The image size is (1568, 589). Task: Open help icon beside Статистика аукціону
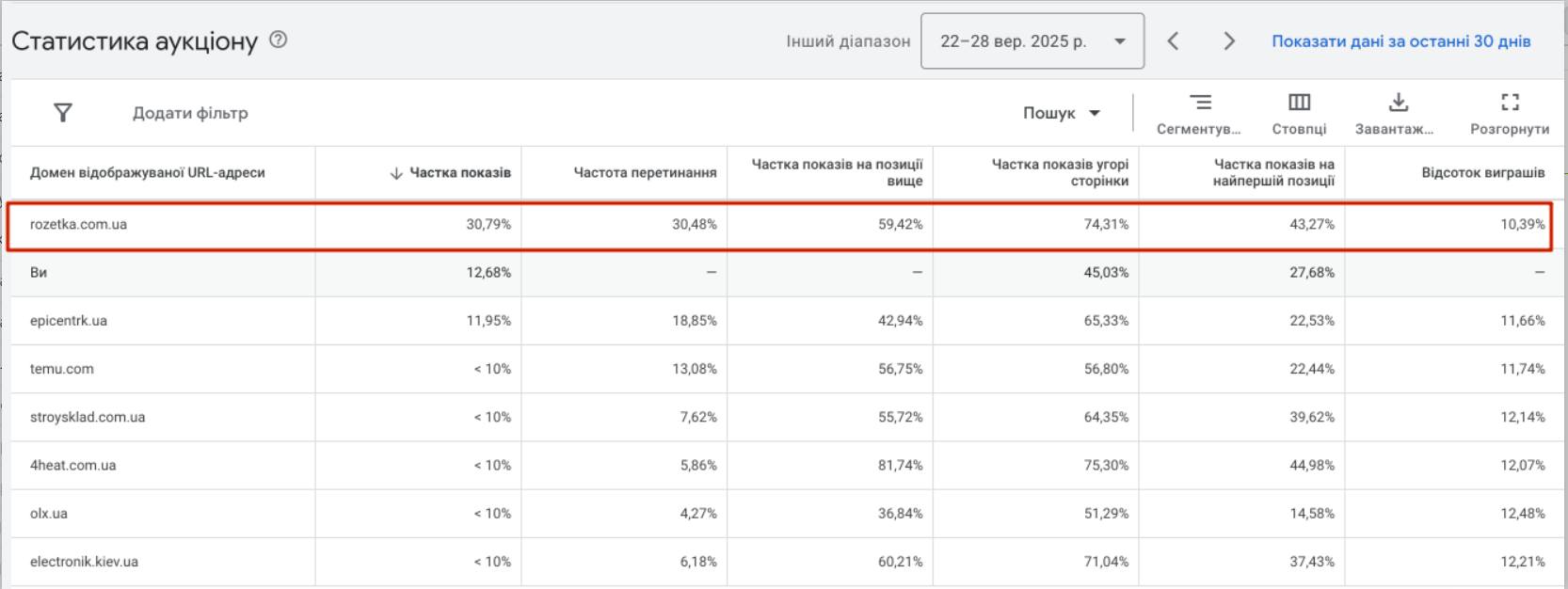click(278, 40)
